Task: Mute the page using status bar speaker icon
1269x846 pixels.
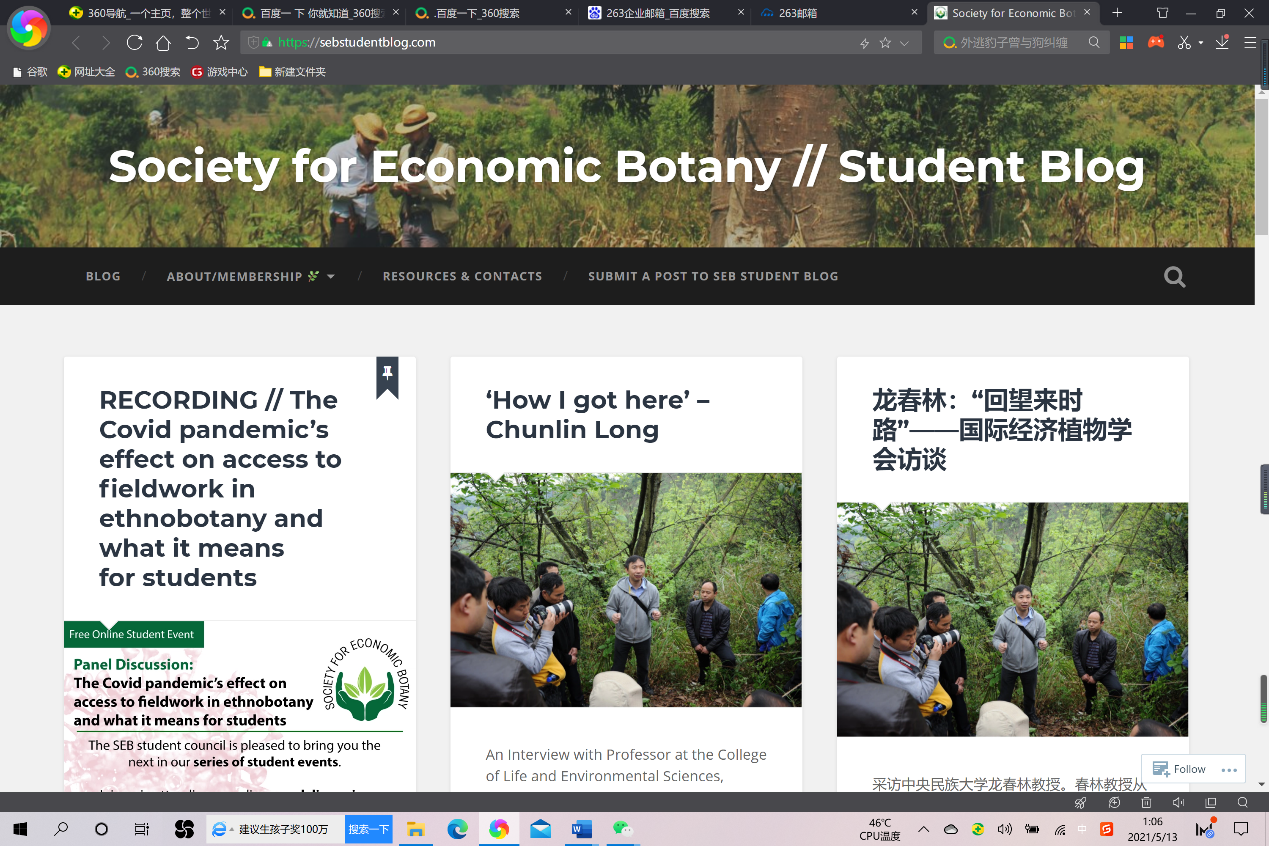Action: (x=1178, y=803)
